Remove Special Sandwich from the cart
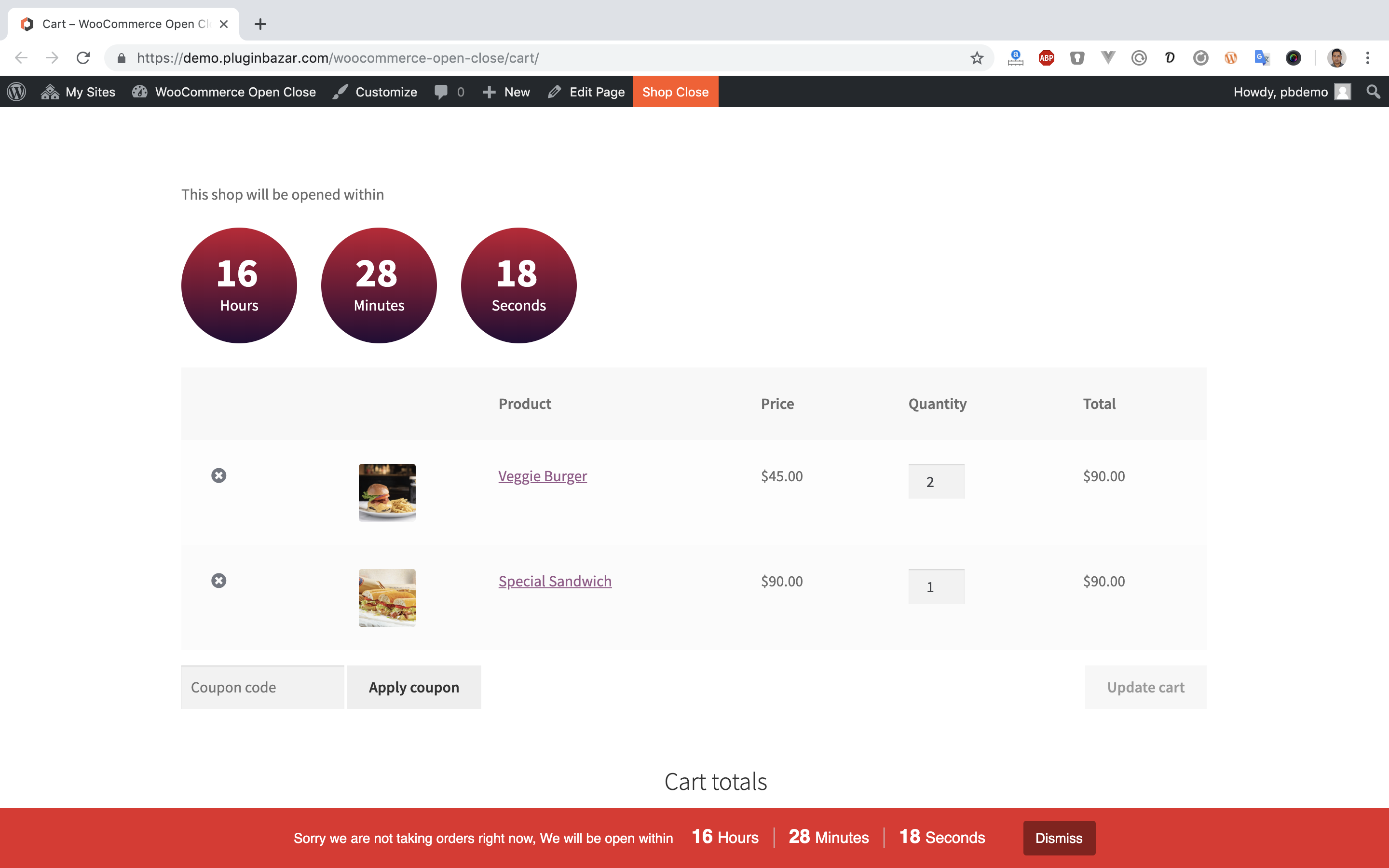 [218, 581]
